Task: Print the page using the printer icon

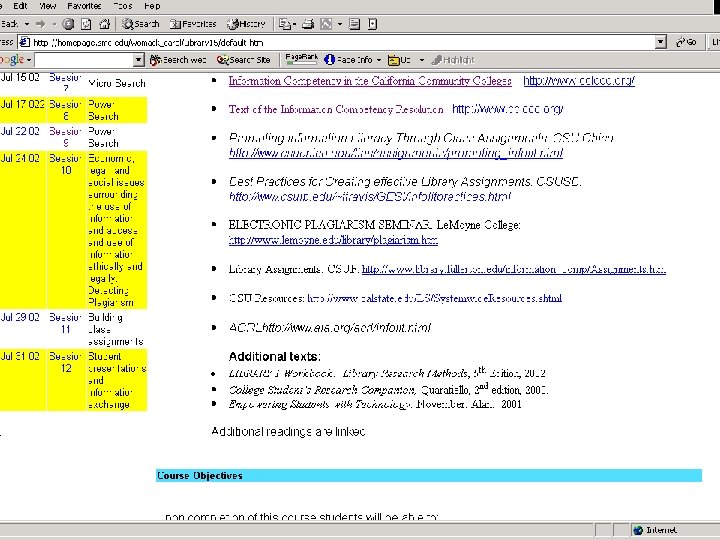Action: click(x=308, y=24)
